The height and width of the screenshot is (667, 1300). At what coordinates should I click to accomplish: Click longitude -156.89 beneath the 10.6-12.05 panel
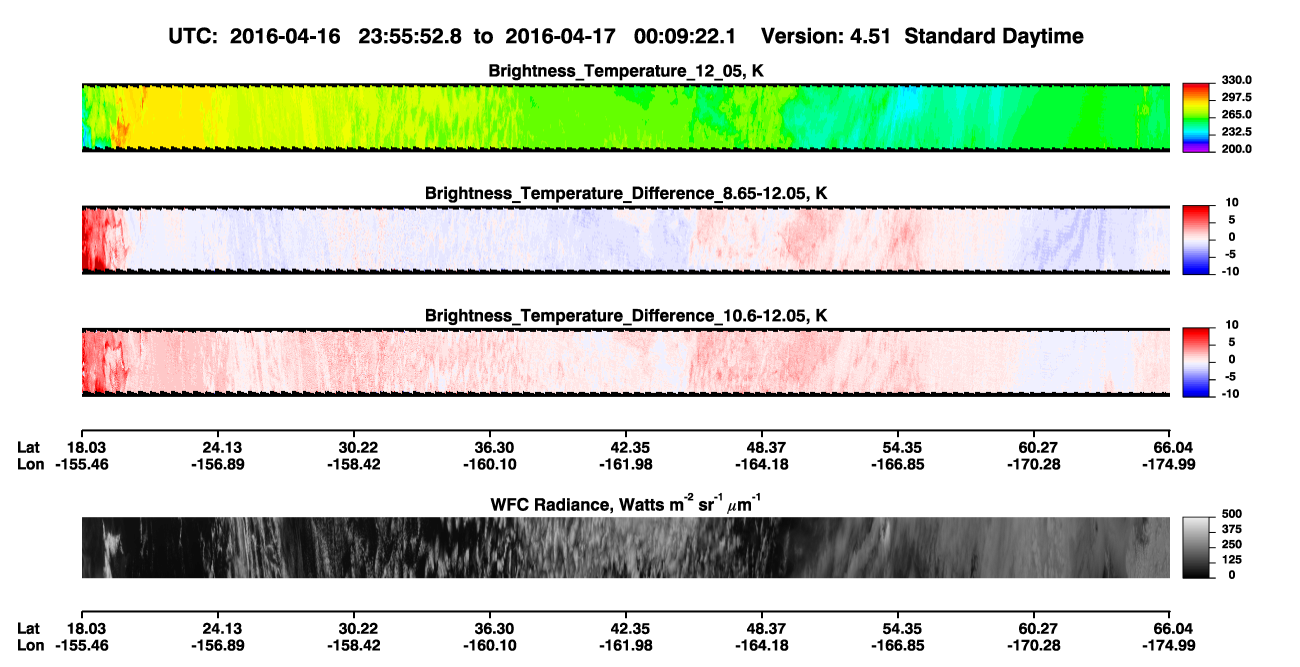[x=217, y=464]
